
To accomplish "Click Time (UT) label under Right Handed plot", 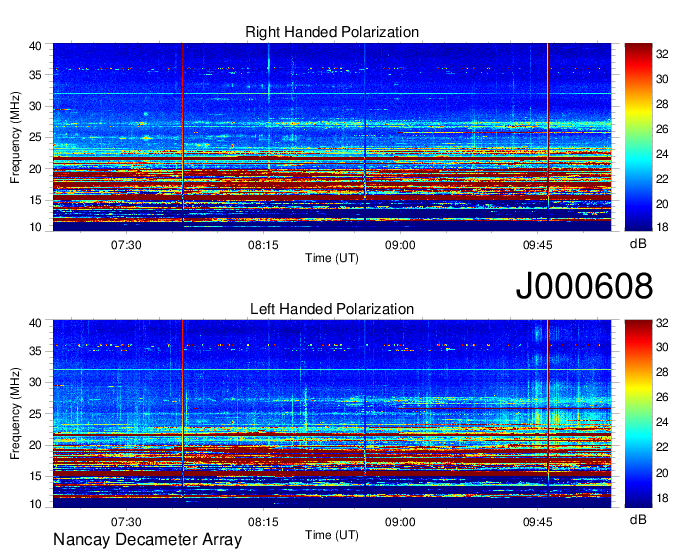I will tap(332, 258).
